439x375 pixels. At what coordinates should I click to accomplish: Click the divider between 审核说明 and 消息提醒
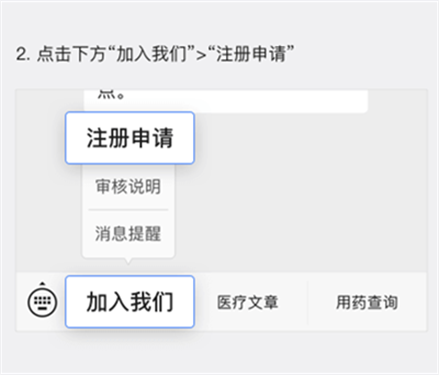tap(128, 210)
